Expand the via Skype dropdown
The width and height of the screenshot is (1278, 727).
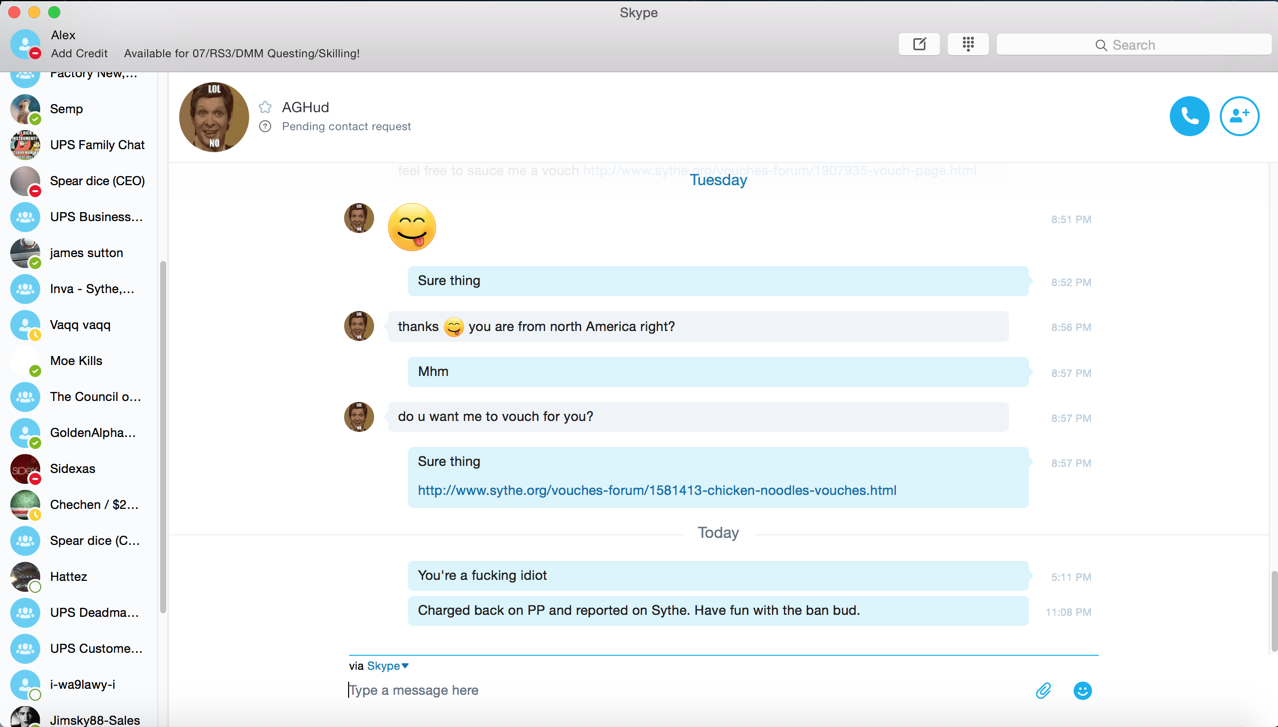[387, 666]
